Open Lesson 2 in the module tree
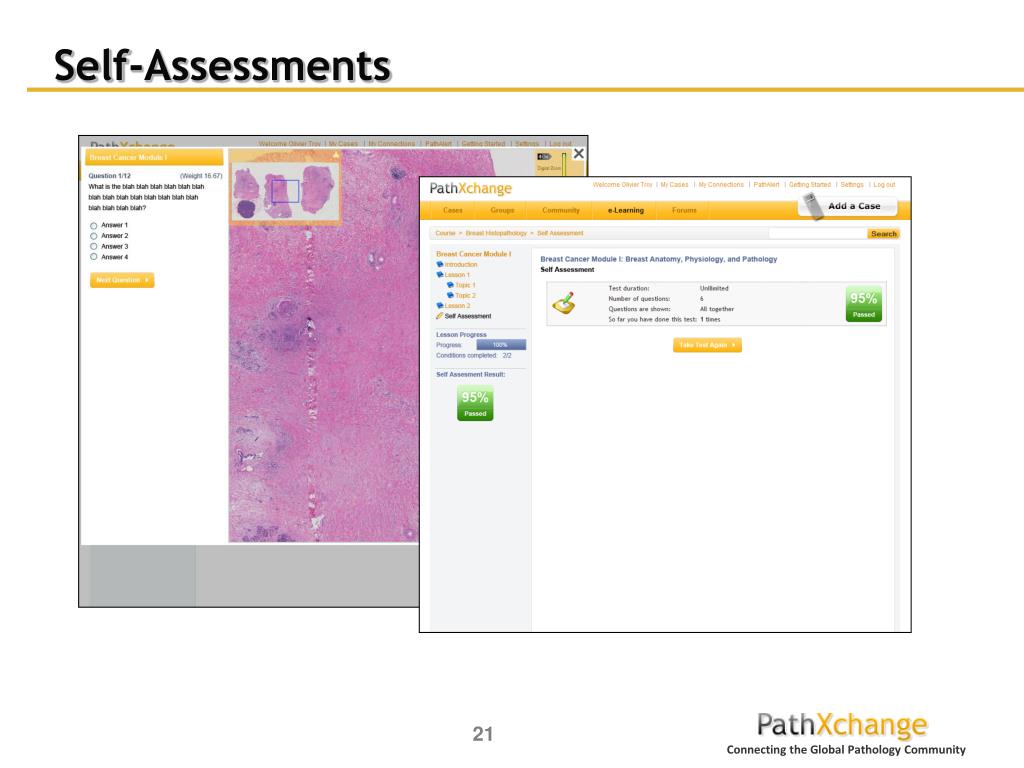The image size is (1024, 768). click(457, 306)
